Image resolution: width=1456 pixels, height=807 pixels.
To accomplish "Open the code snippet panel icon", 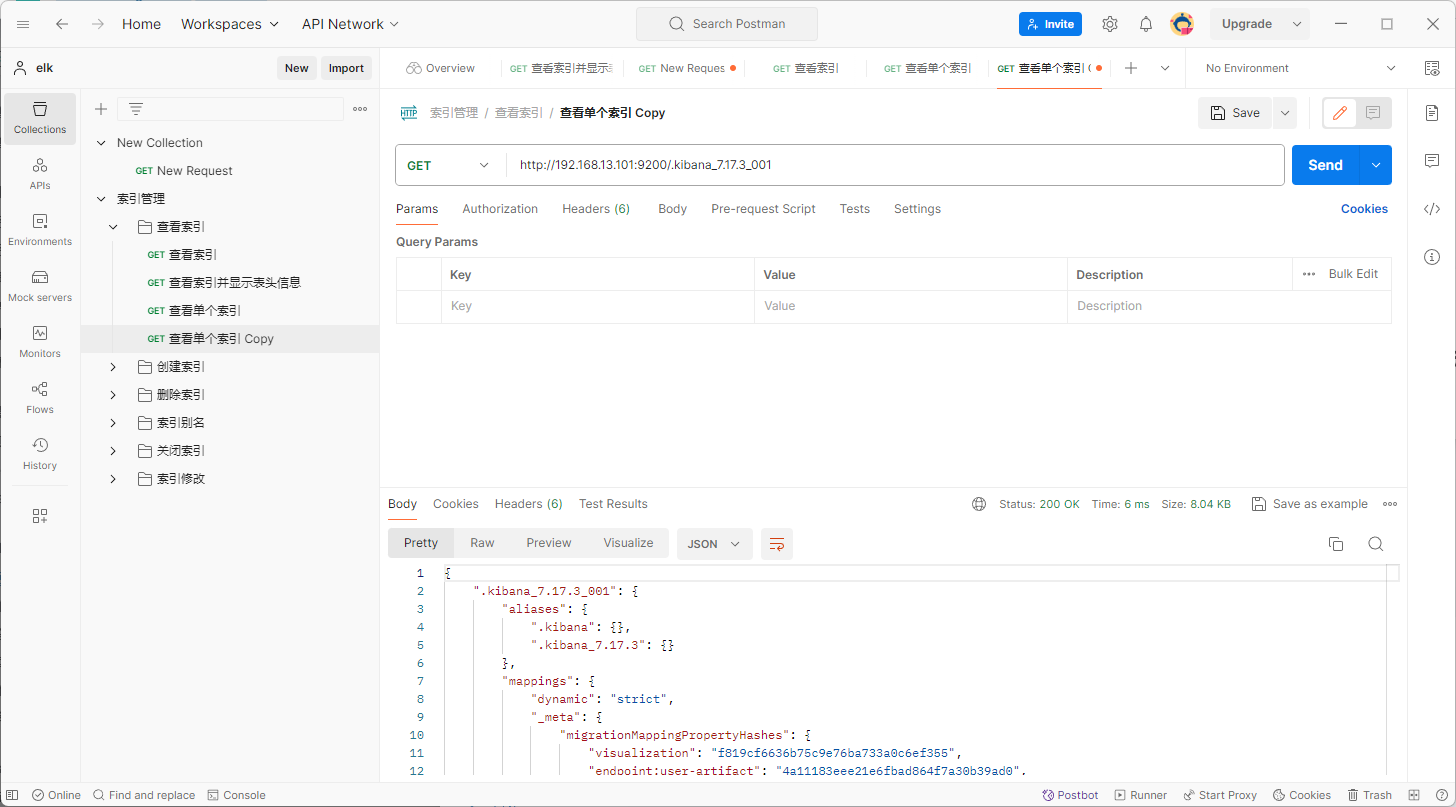I will click(1431, 209).
